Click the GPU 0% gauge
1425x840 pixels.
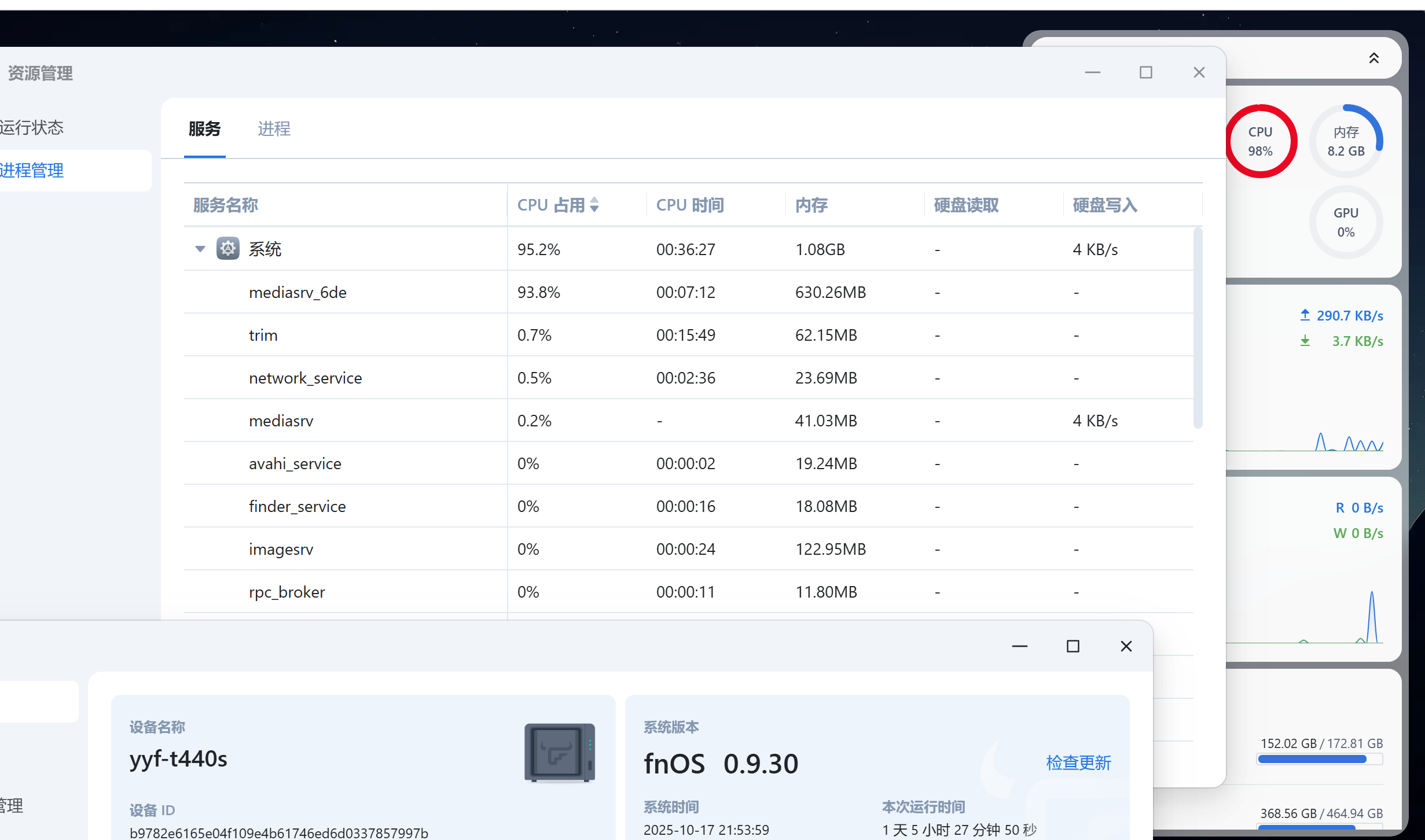click(x=1346, y=222)
